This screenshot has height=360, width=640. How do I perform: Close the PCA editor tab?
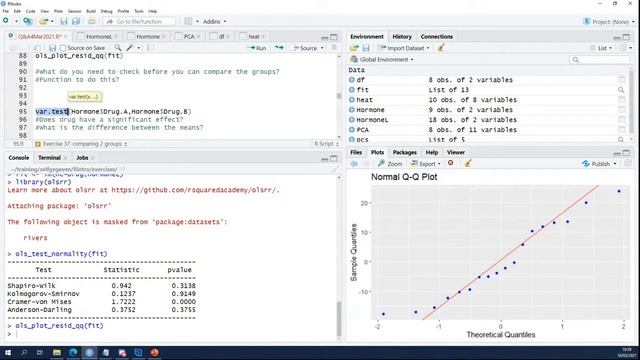[198, 37]
